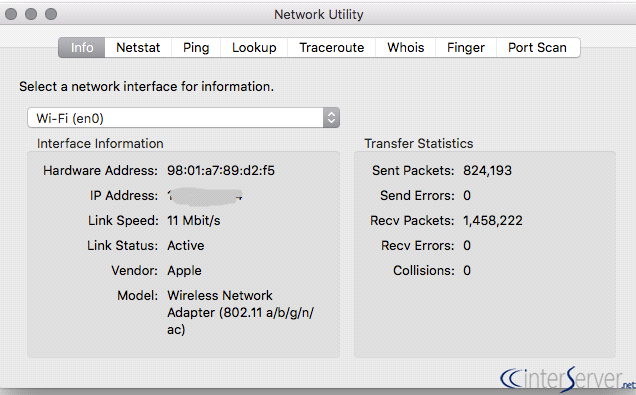636x395 pixels.
Task: Open the Traceroute tab
Action: tap(331, 47)
